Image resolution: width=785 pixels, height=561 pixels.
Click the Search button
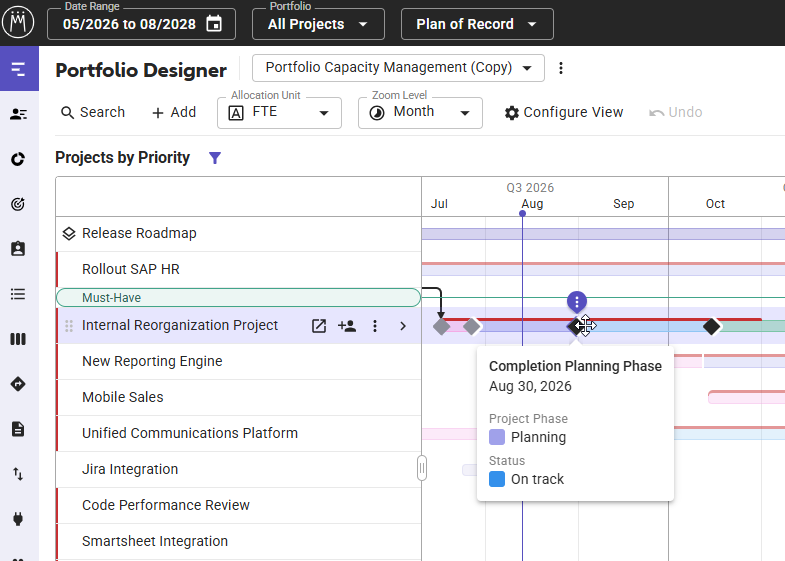93,112
